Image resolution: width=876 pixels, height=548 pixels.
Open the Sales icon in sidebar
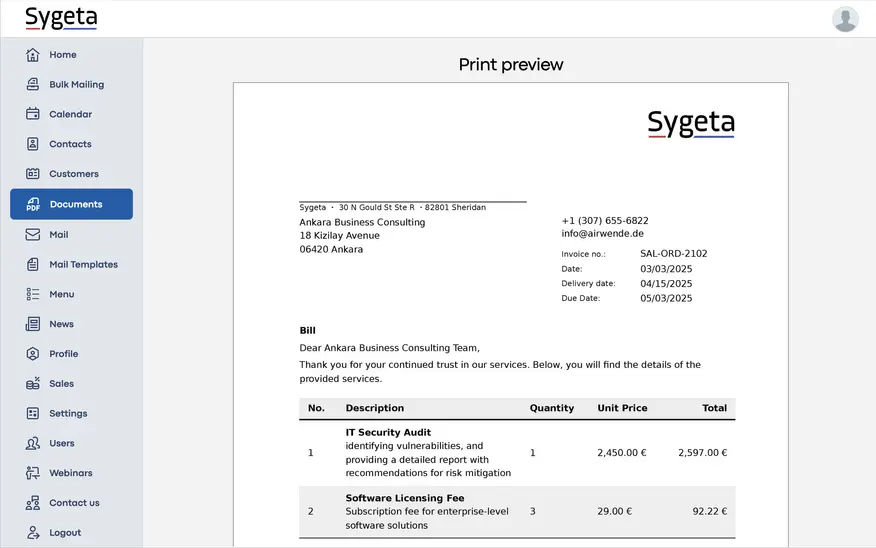coord(33,384)
